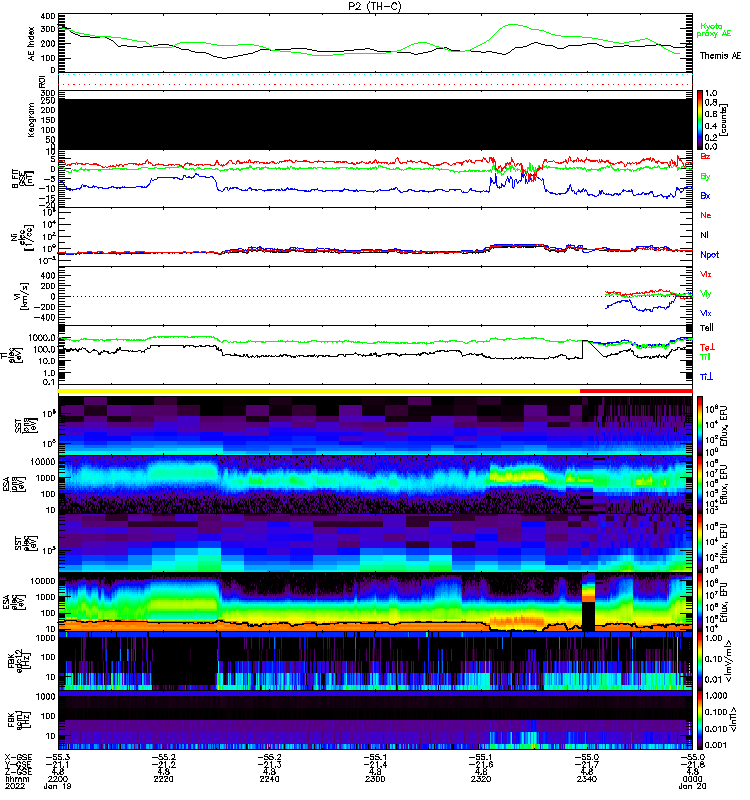750x800 pixels.
Task: Click the FBK electric field mV/m color bar
Action: pos(700,662)
